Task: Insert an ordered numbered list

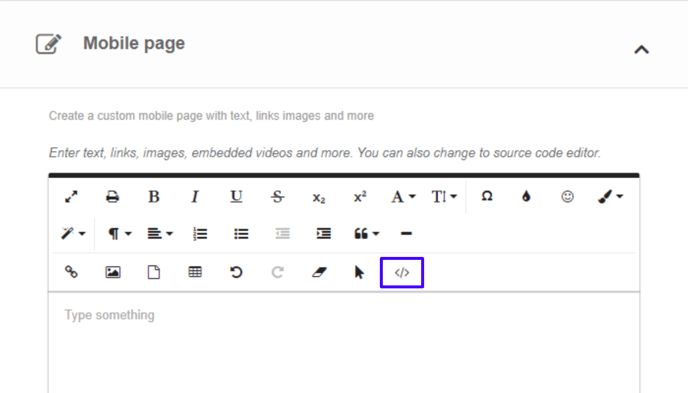Action: click(200, 234)
